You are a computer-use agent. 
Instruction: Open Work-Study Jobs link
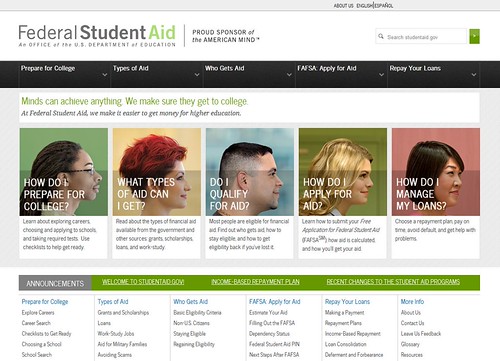(x=116, y=334)
